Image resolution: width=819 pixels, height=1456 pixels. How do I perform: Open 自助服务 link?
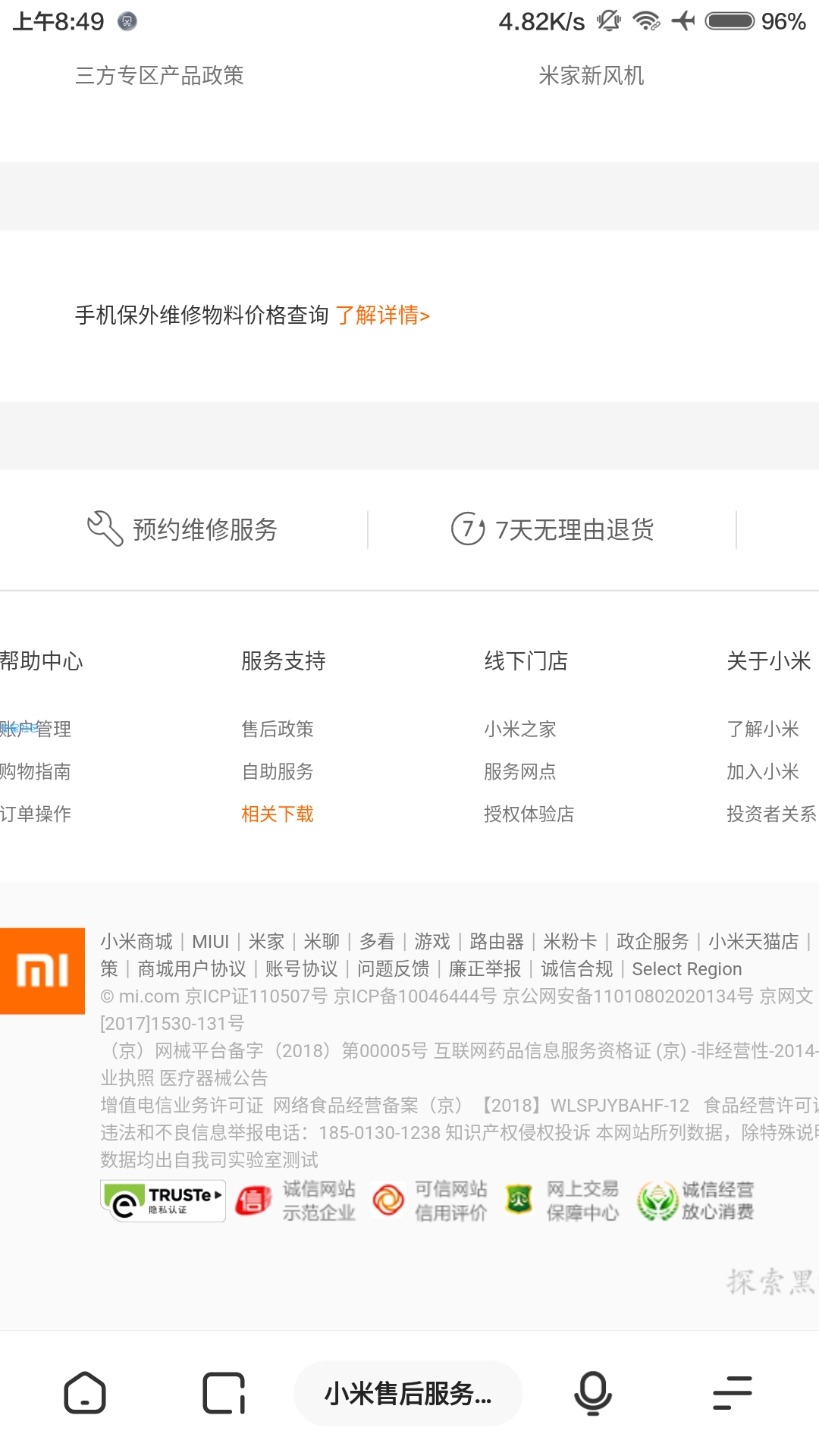click(278, 771)
